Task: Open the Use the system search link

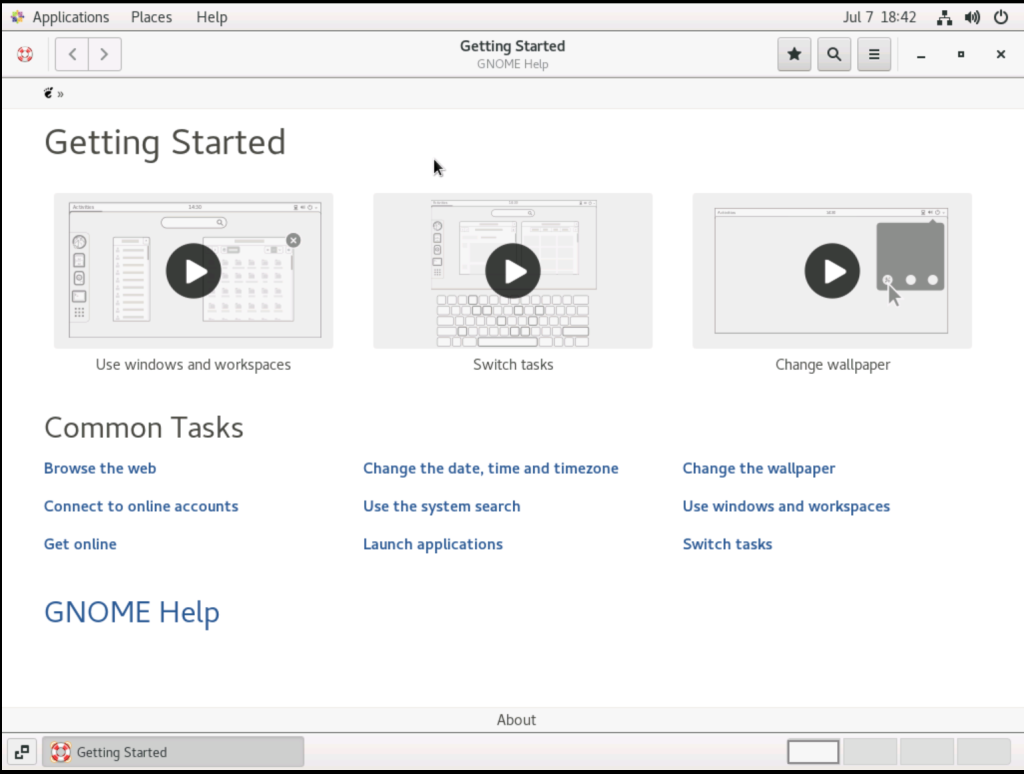Action: click(x=441, y=506)
